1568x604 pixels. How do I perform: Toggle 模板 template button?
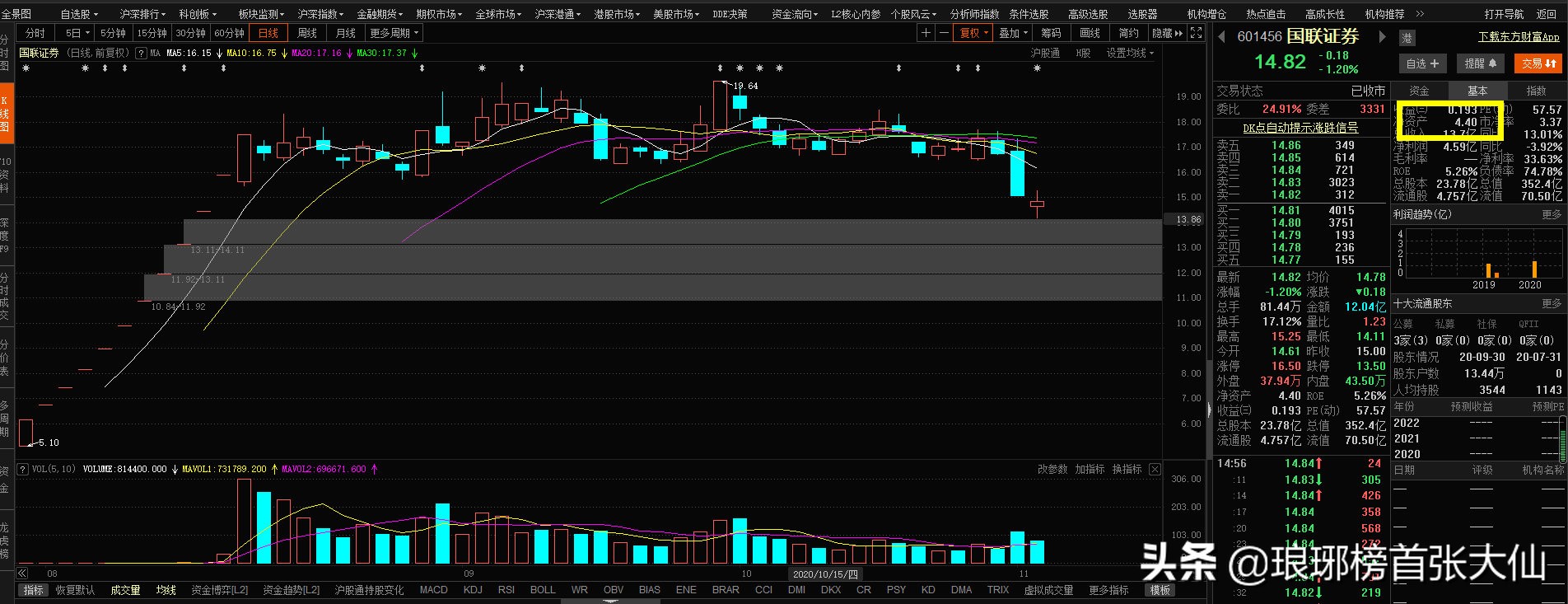[1160, 590]
